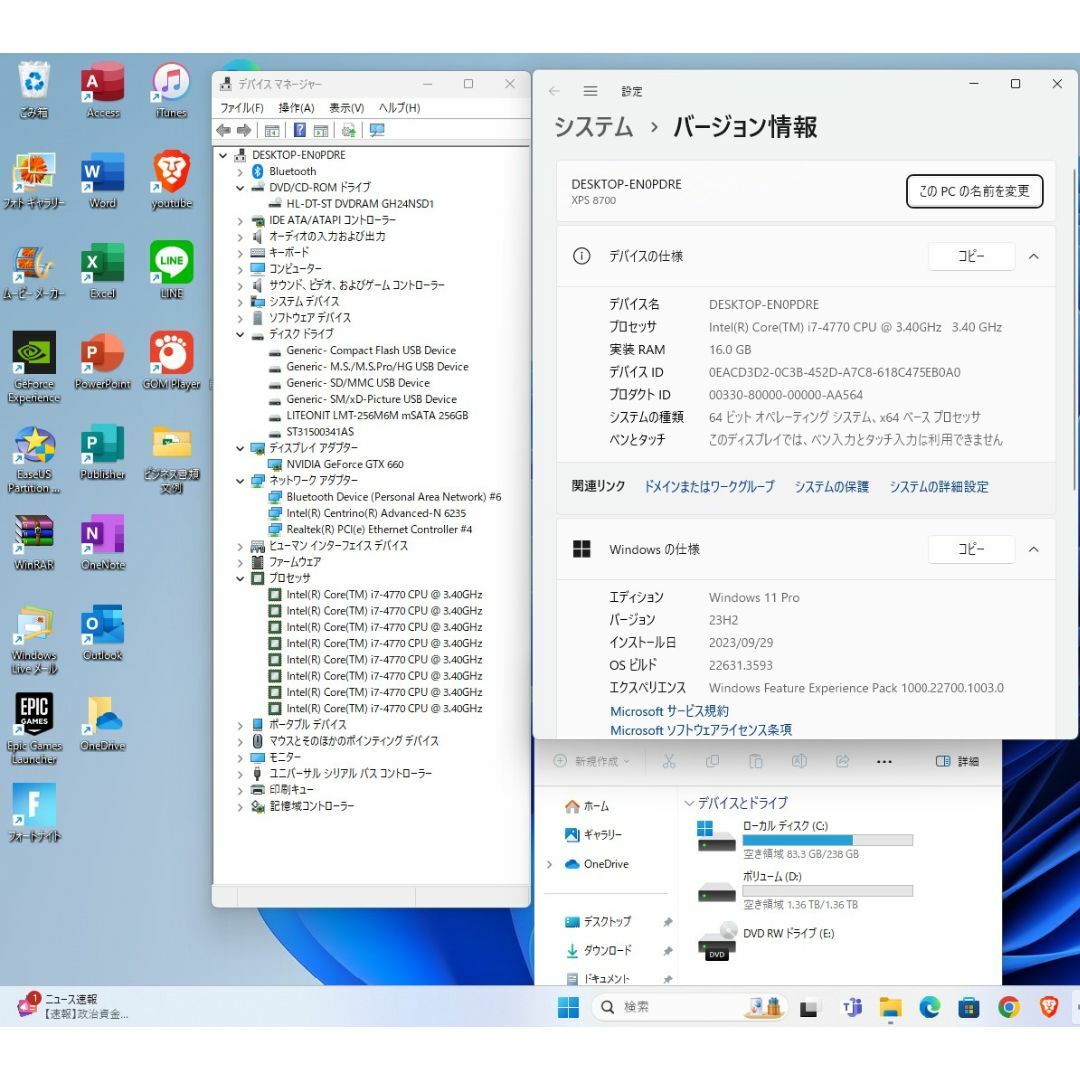1080x1080 pixels.
Task: Collapse the プロセッサ node in Device Manager
Action: [240, 578]
